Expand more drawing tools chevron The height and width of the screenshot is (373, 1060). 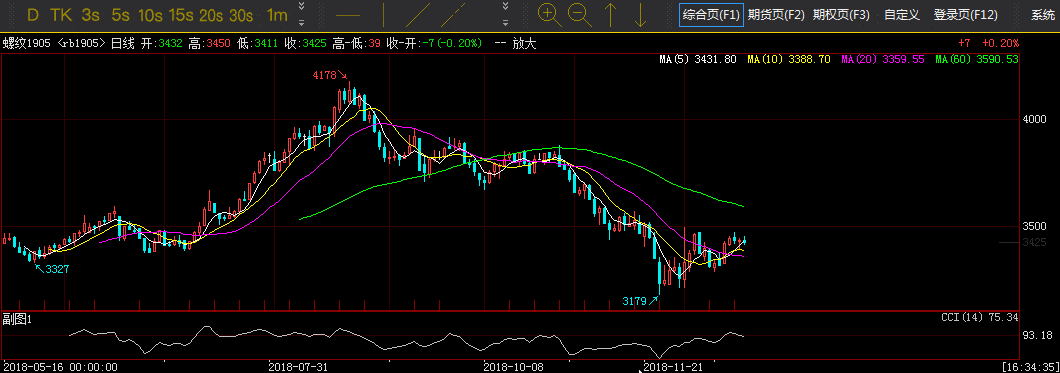pyautogui.click(x=506, y=7)
